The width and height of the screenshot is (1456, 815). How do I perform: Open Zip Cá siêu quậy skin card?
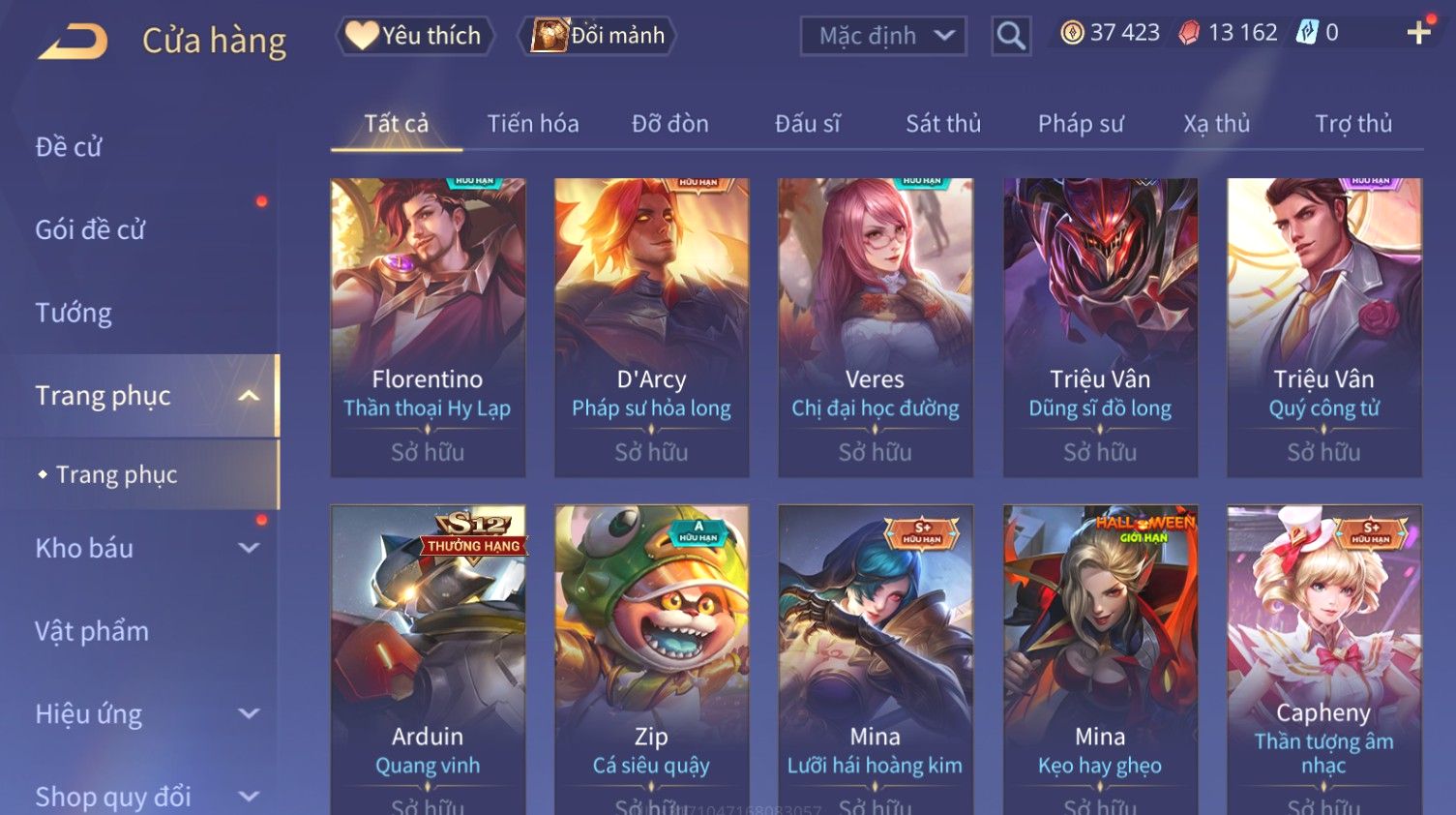click(651, 659)
